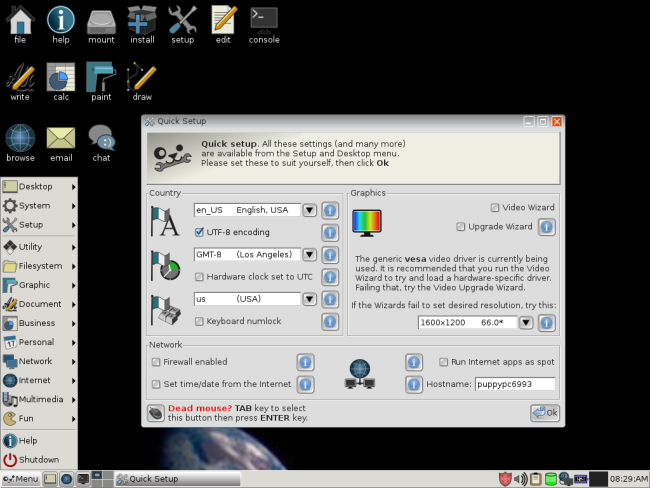Select Shutdown from the menu
This screenshot has width=650, height=488.
coord(39,460)
